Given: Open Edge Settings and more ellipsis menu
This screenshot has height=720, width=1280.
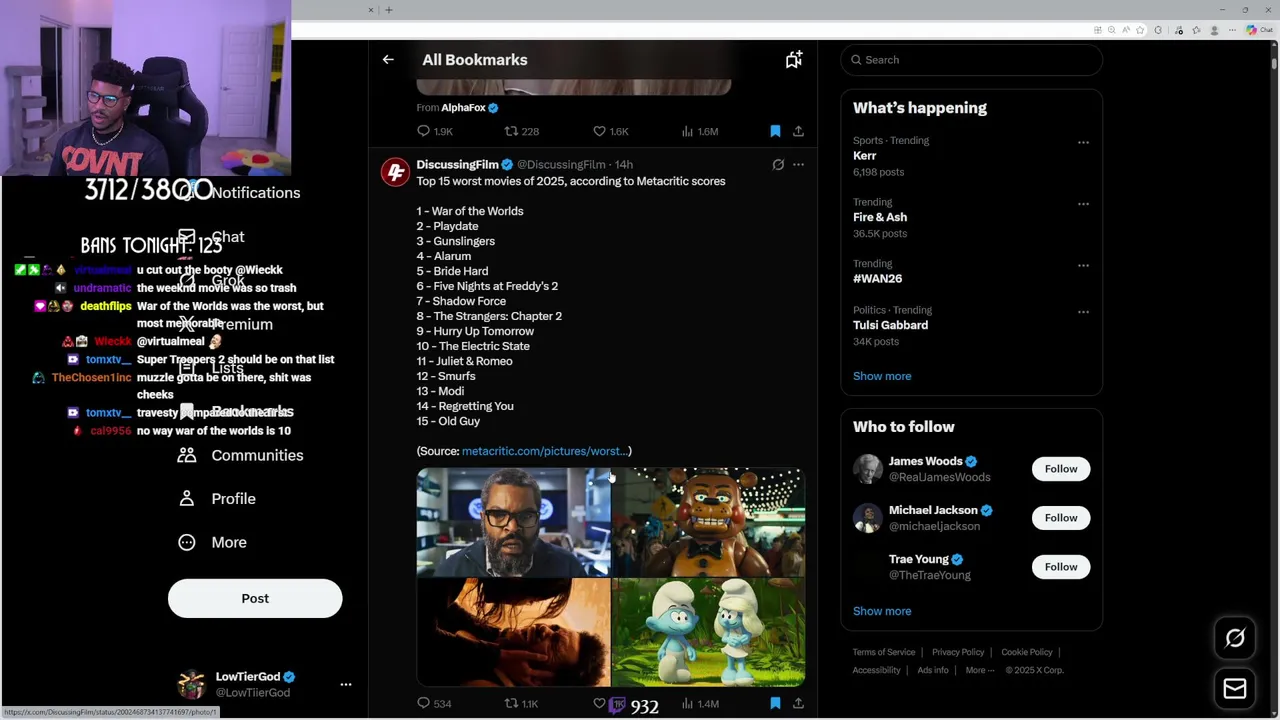Looking at the screenshot, I should tap(1232, 30).
